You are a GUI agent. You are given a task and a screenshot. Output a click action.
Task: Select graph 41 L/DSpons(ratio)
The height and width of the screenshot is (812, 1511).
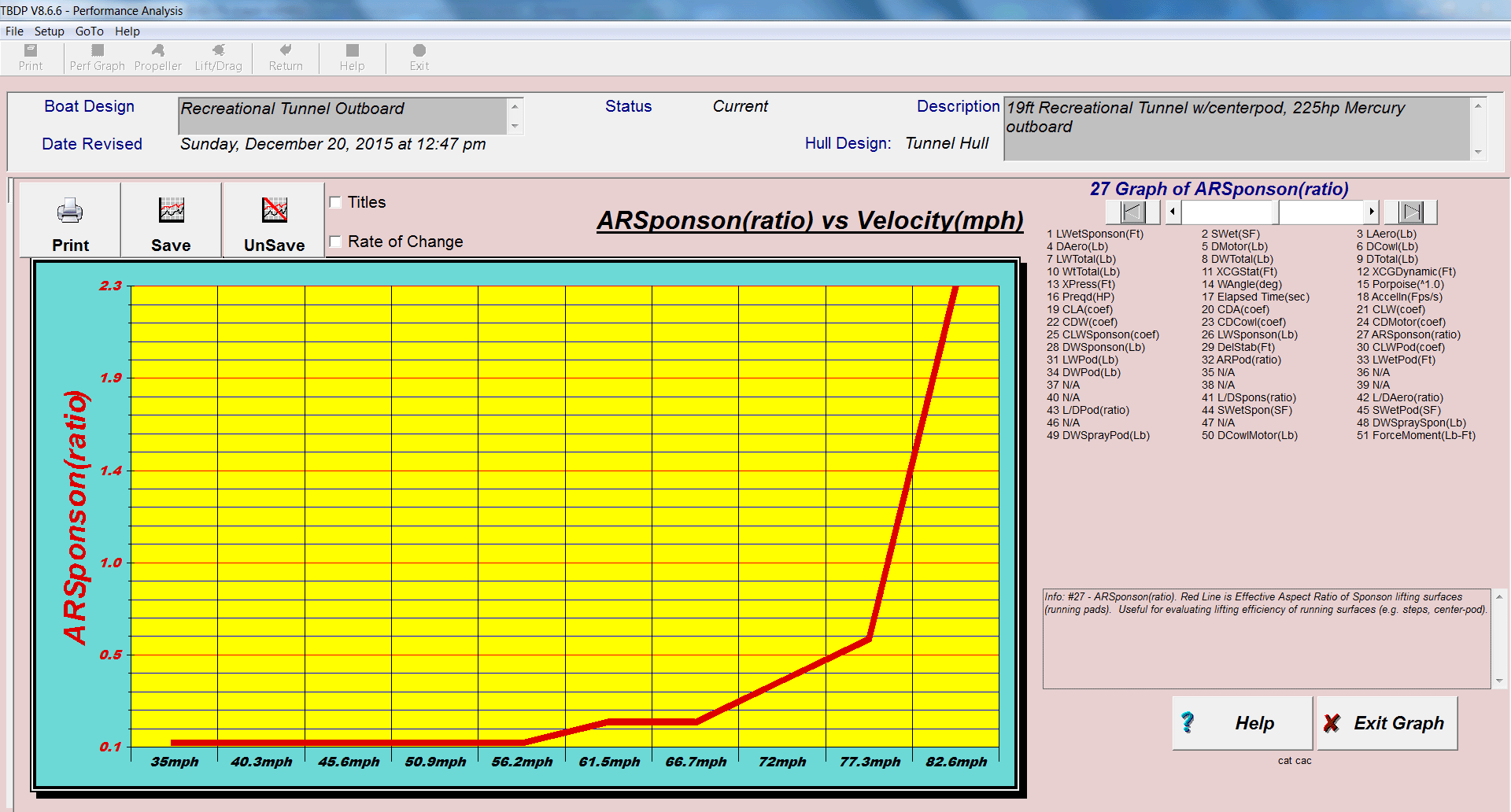1248,397
